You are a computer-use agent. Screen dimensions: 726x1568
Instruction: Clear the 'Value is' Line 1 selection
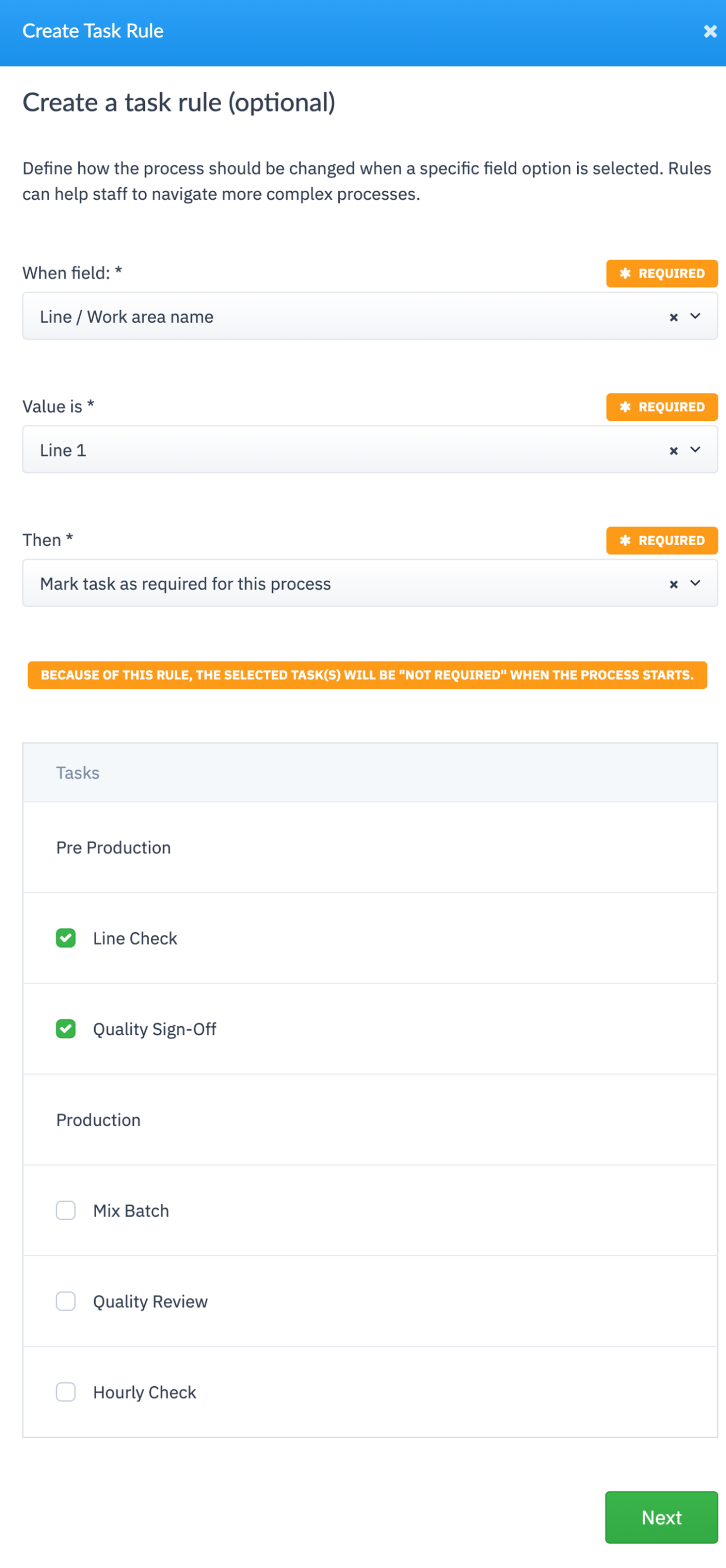coord(673,450)
